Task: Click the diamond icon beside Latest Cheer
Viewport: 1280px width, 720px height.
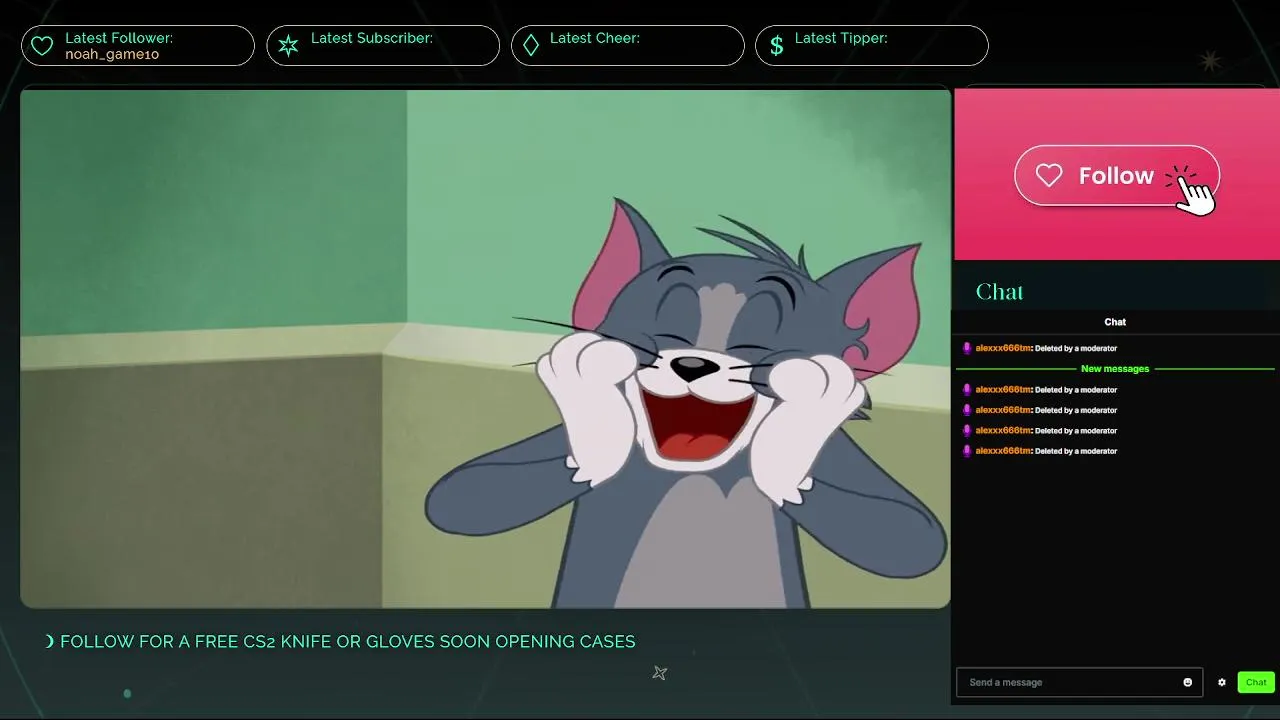Action: [x=531, y=46]
